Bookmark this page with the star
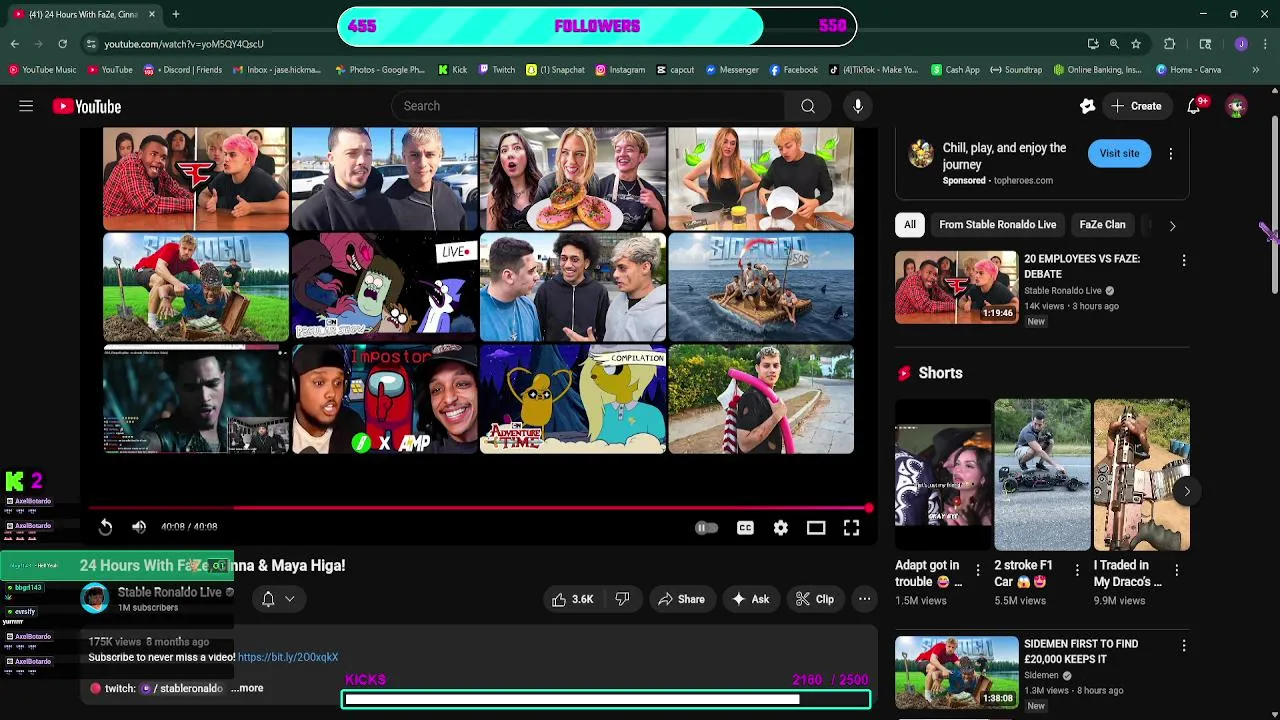This screenshot has width=1280, height=720. tap(1136, 44)
